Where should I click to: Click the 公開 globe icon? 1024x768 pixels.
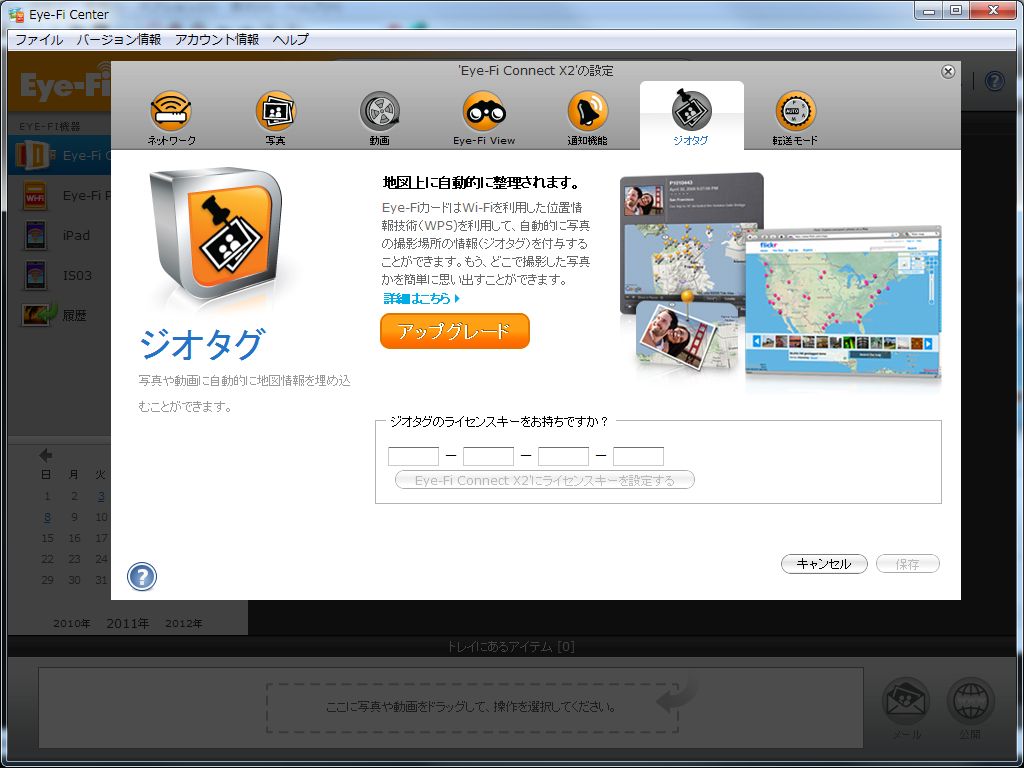click(x=970, y=702)
